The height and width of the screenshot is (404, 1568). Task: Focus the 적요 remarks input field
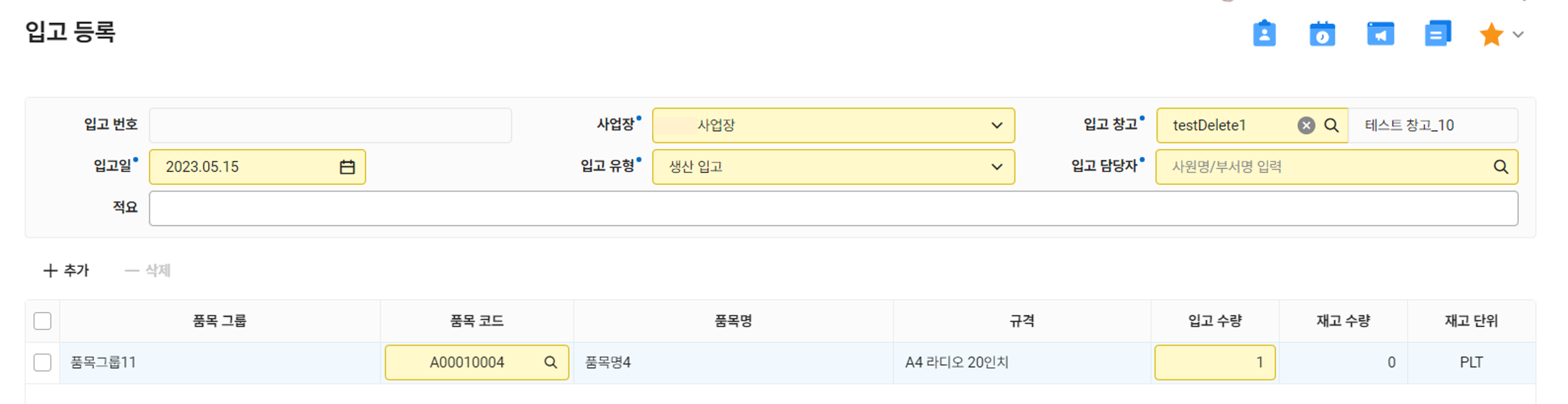833,209
